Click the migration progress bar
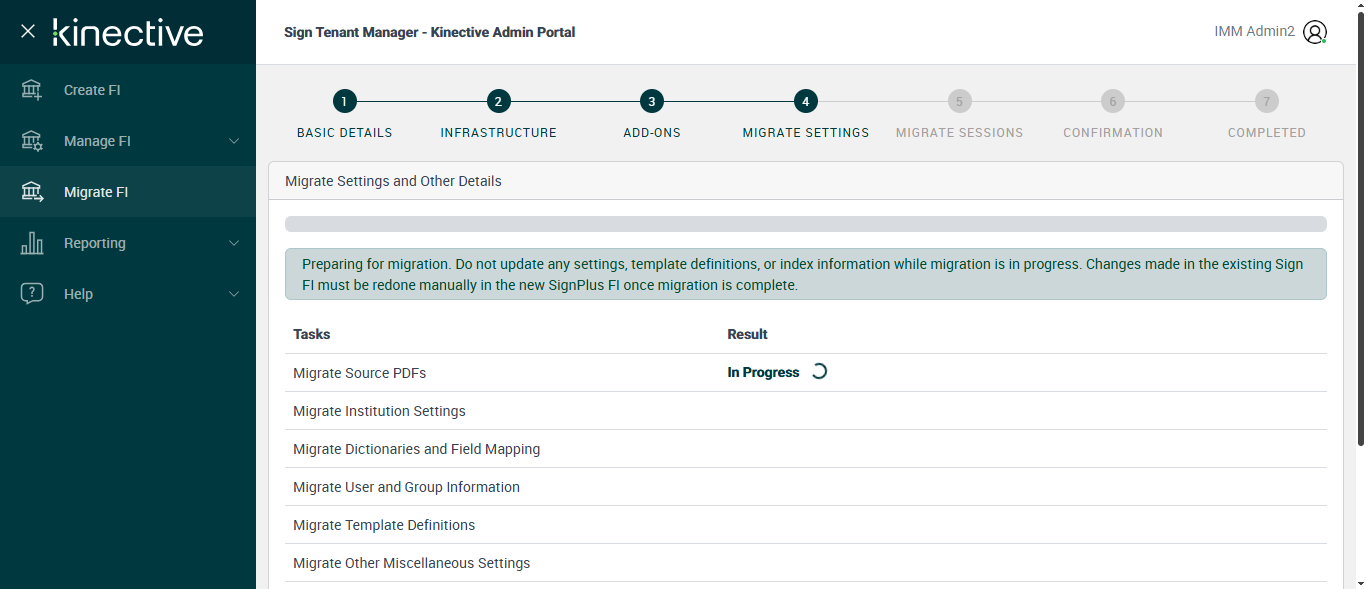 [805, 224]
